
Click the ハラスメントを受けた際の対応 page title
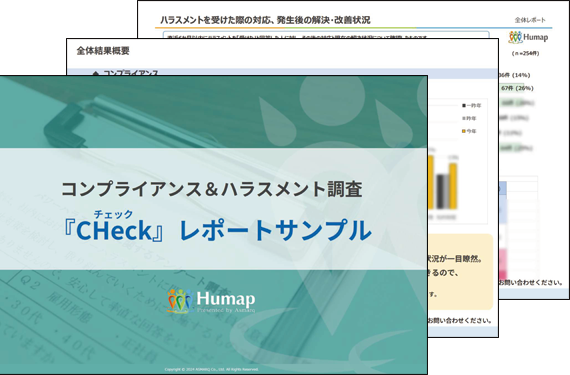coord(265,20)
